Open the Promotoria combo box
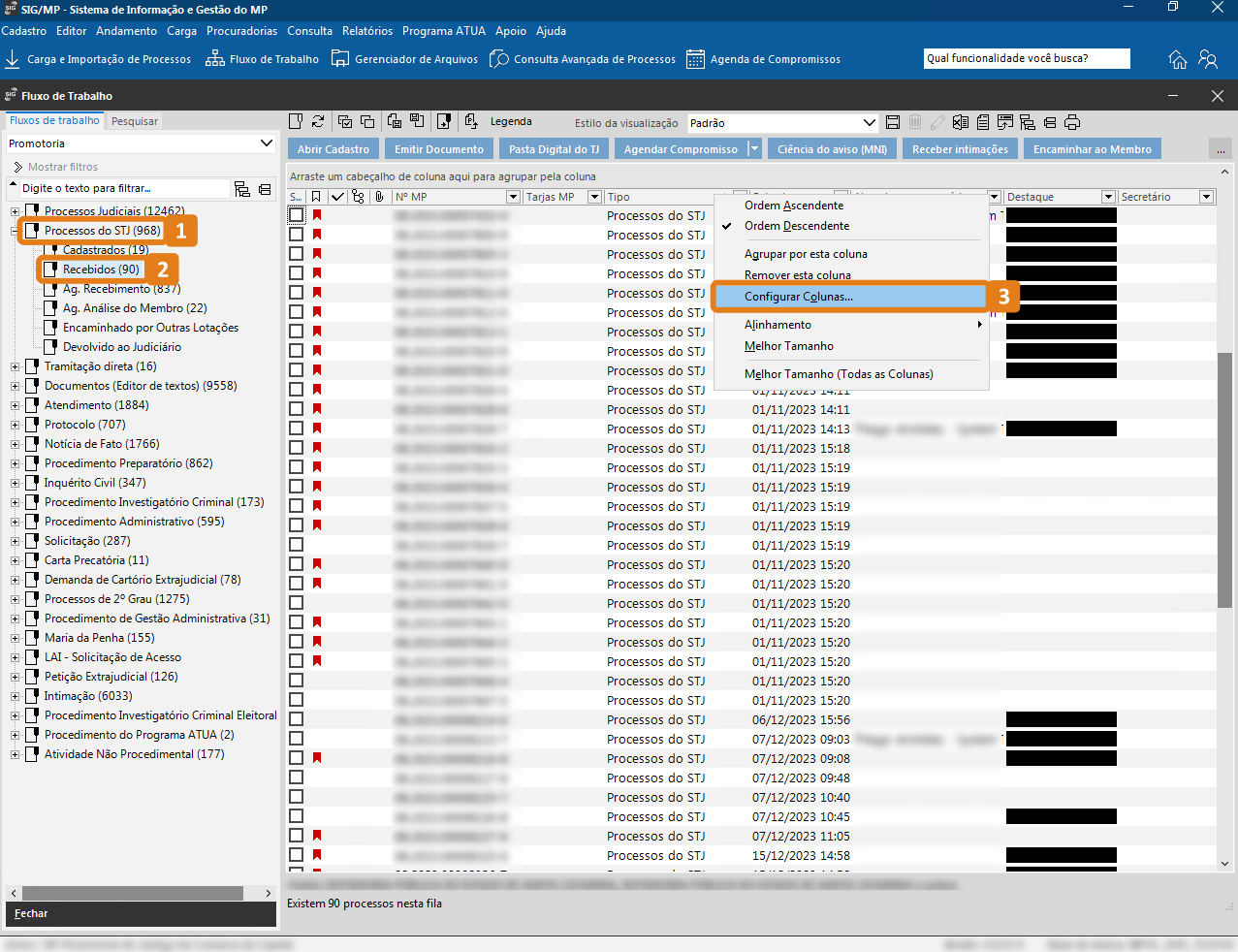Screen dimensions: 1238x952 click(x=142, y=143)
